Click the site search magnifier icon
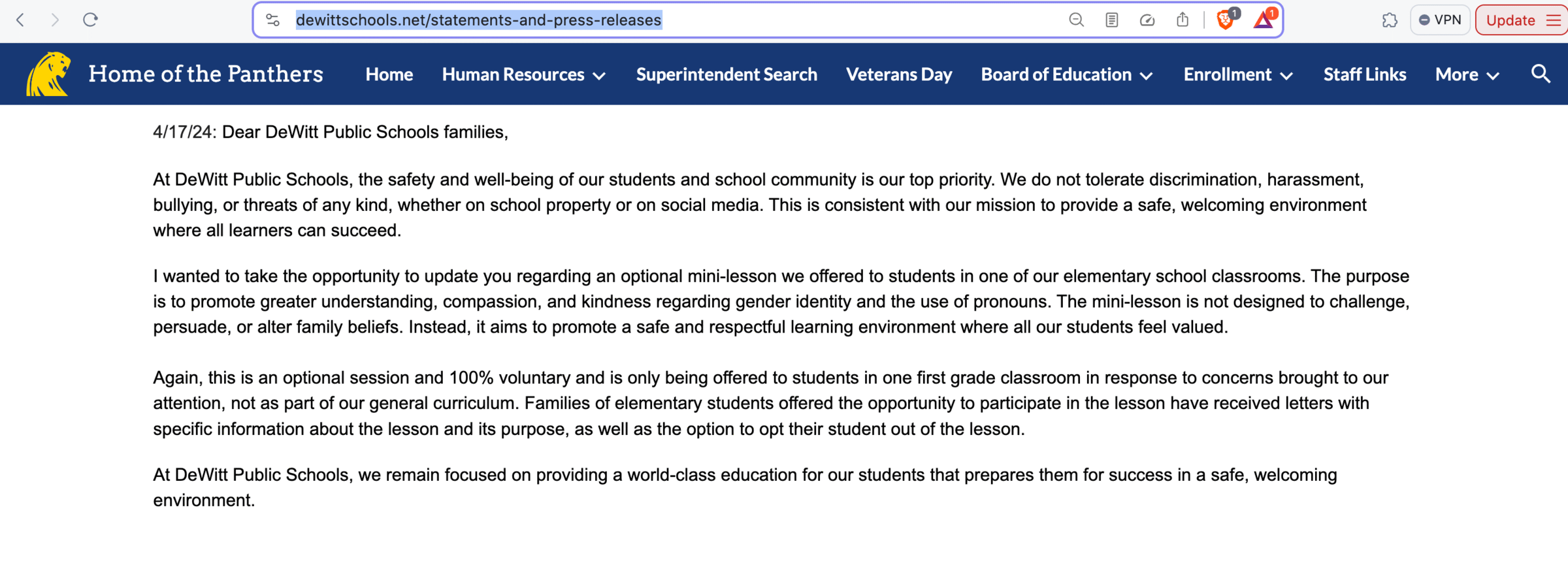This screenshot has width=1568, height=584. (1541, 74)
